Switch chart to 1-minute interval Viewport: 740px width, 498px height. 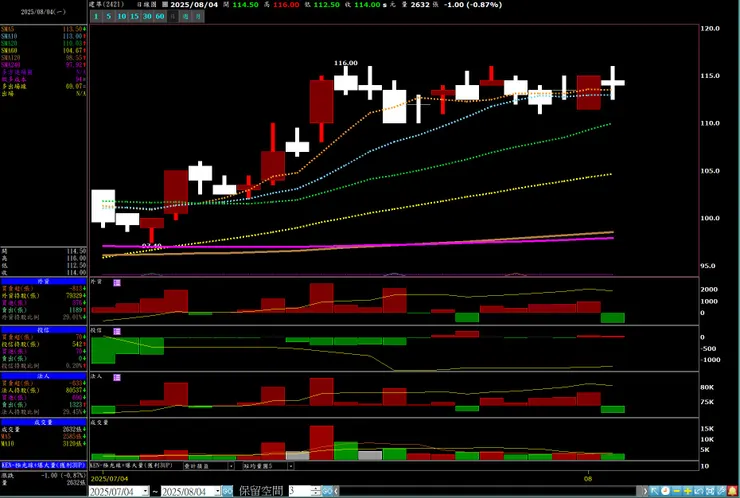[96, 16]
